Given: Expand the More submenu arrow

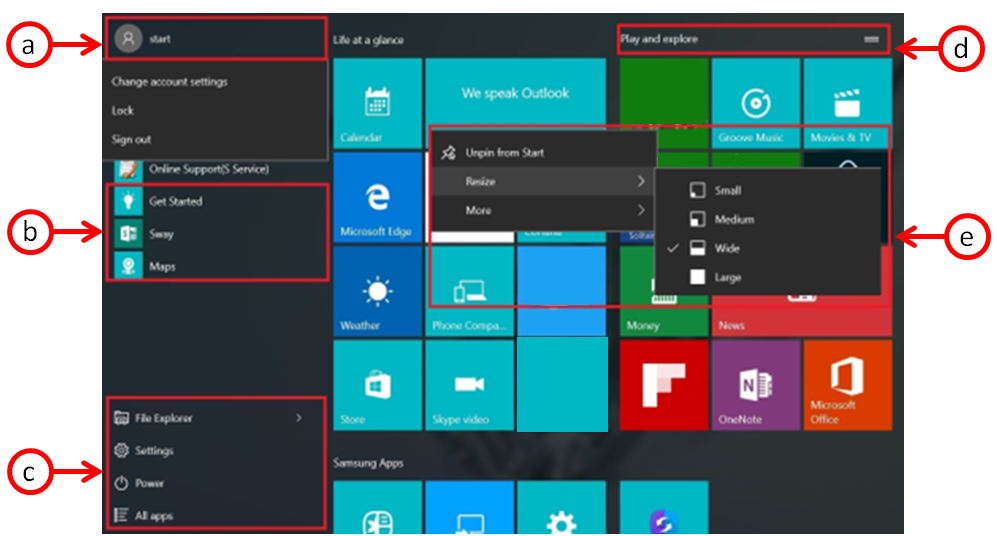Looking at the screenshot, I should click(x=641, y=210).
